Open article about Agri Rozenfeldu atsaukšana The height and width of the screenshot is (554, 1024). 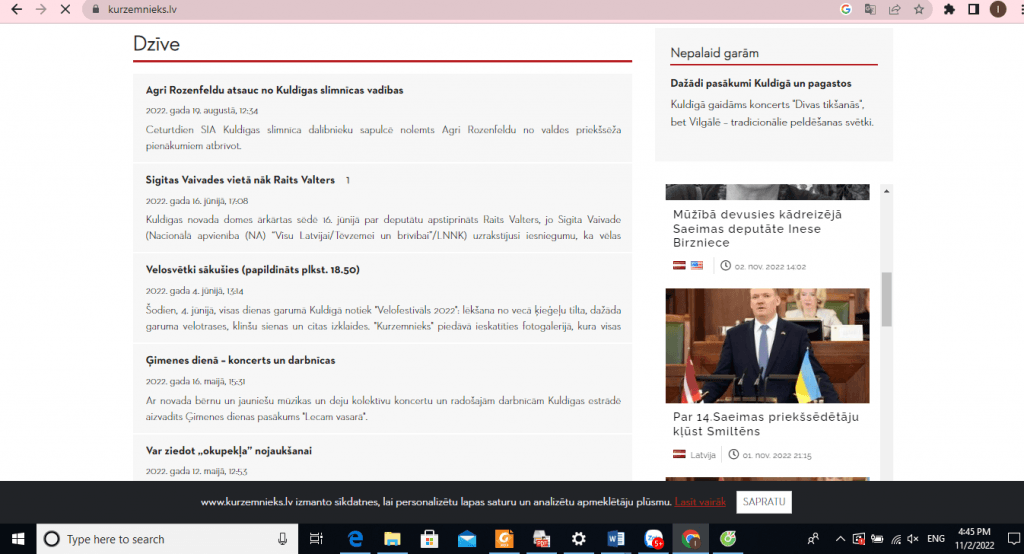(274, 90)
